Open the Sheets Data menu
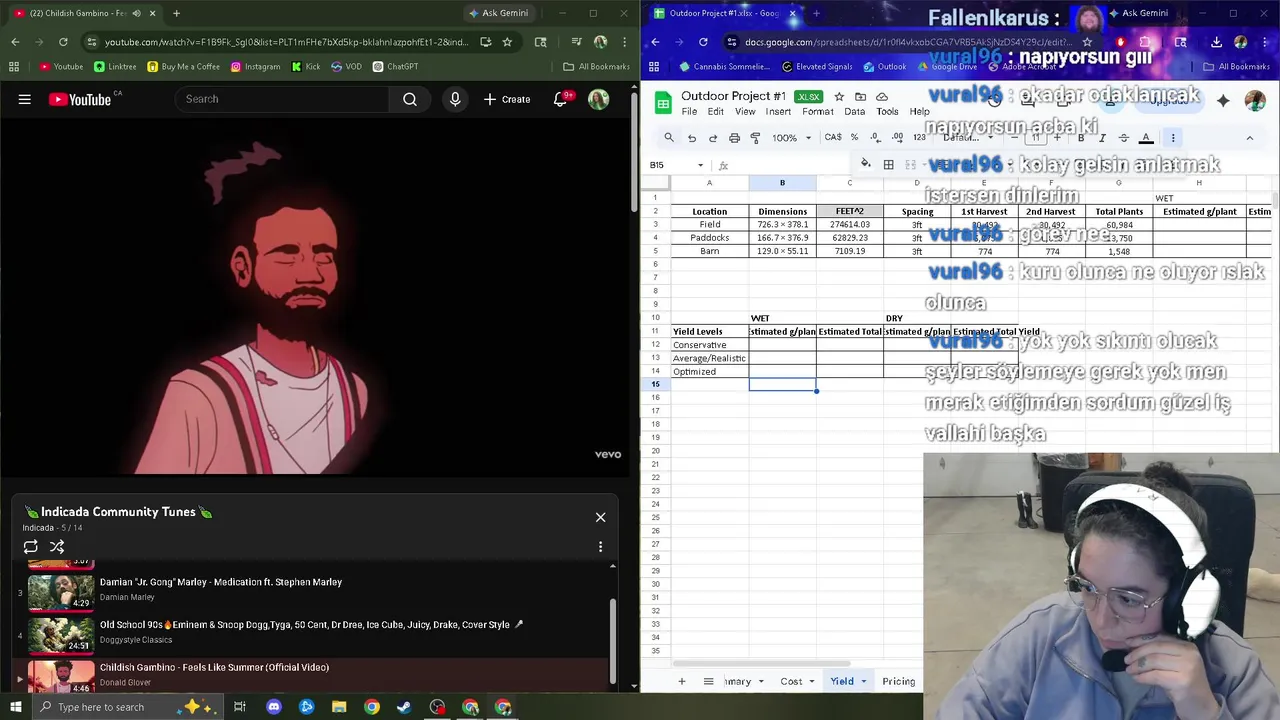This screenshot has height=720, width=1280. point(854,112)
